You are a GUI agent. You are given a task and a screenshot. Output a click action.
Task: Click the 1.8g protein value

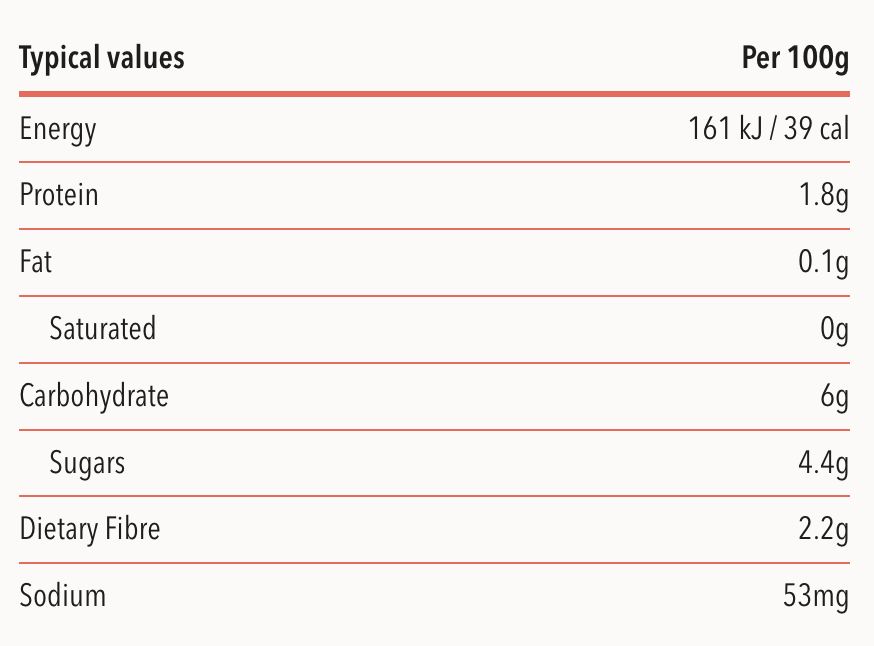[824, 195]
